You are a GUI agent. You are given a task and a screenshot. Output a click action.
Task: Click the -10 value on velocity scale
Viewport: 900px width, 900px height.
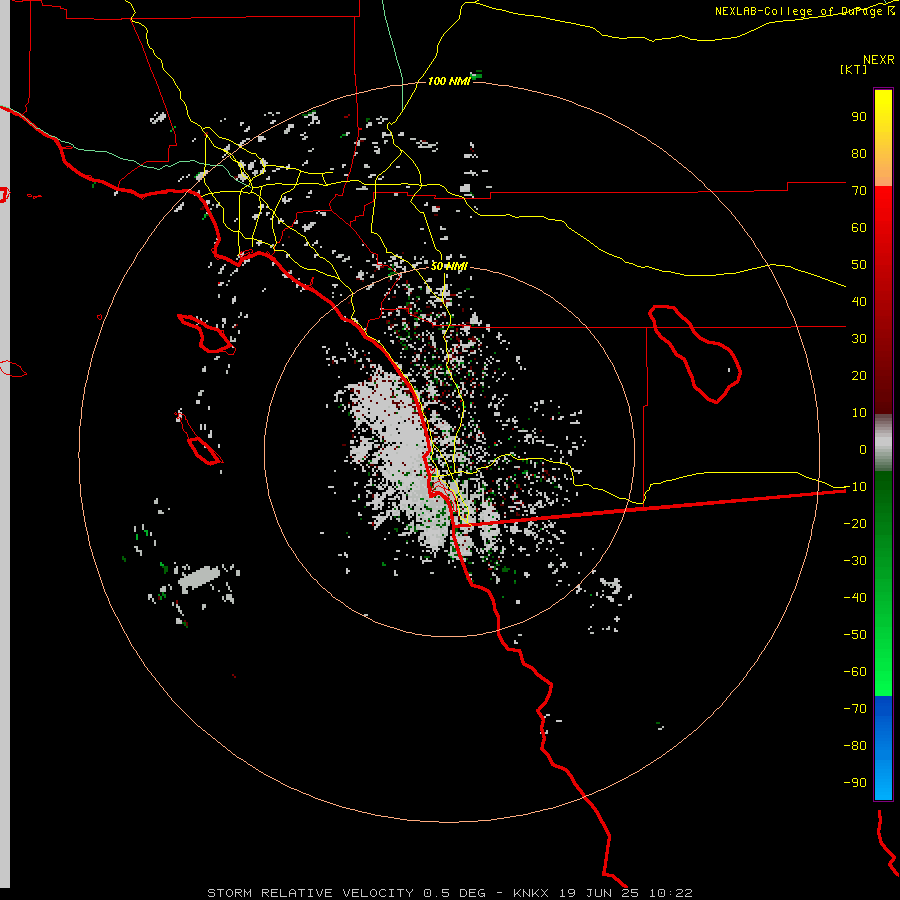coord(855,487)
